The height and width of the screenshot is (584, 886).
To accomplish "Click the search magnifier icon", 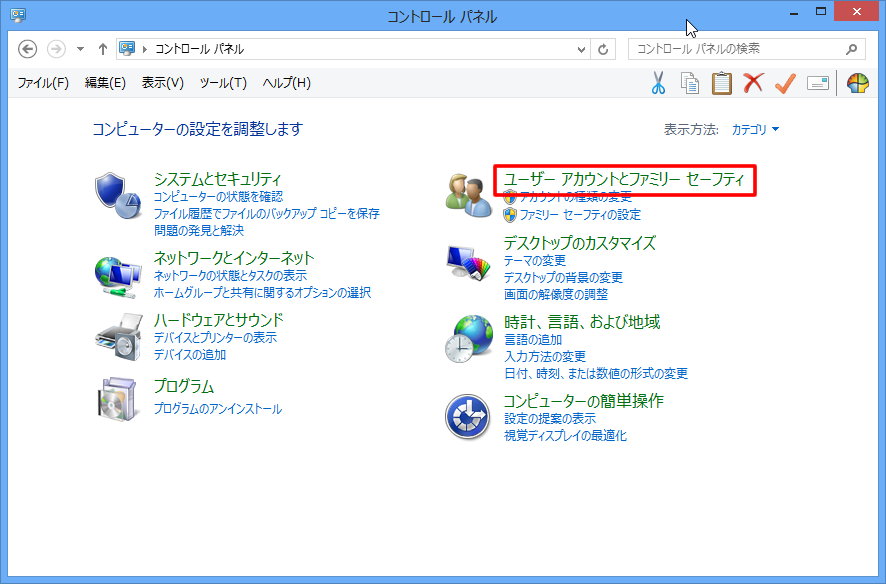I will [x=851, y=49].
